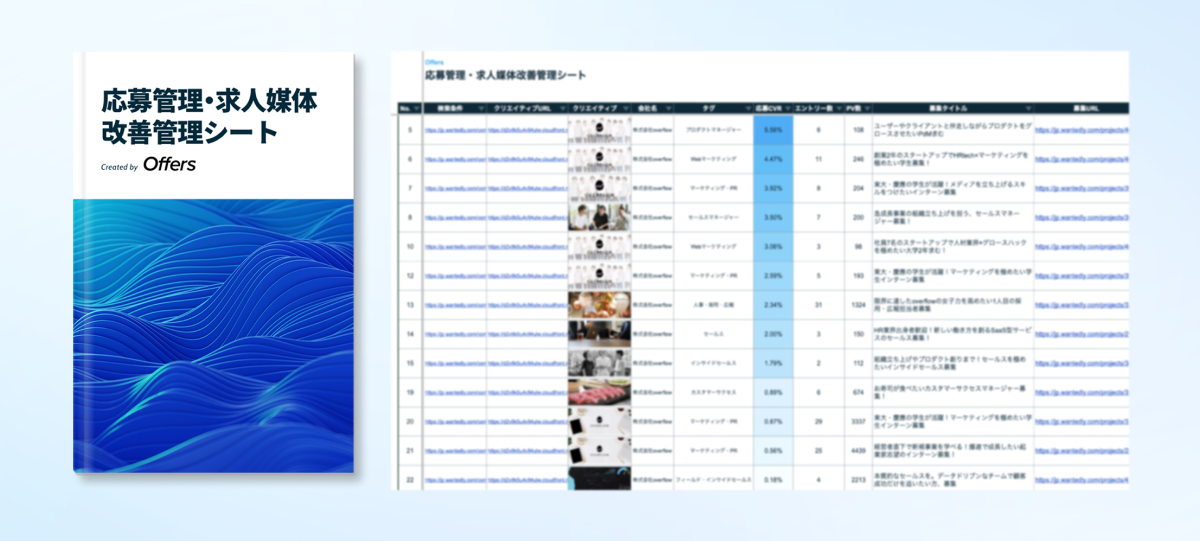Click the クリエイティブURL link in row 21

(x=527, y=451)
